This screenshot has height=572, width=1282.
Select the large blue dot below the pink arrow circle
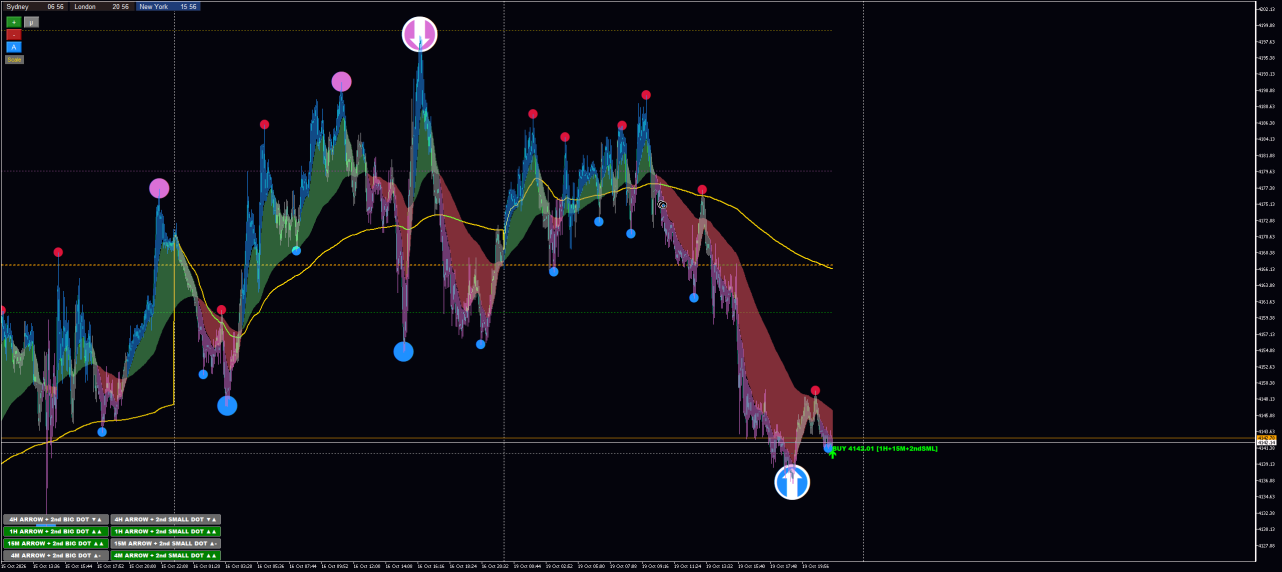tap(403, 351)
